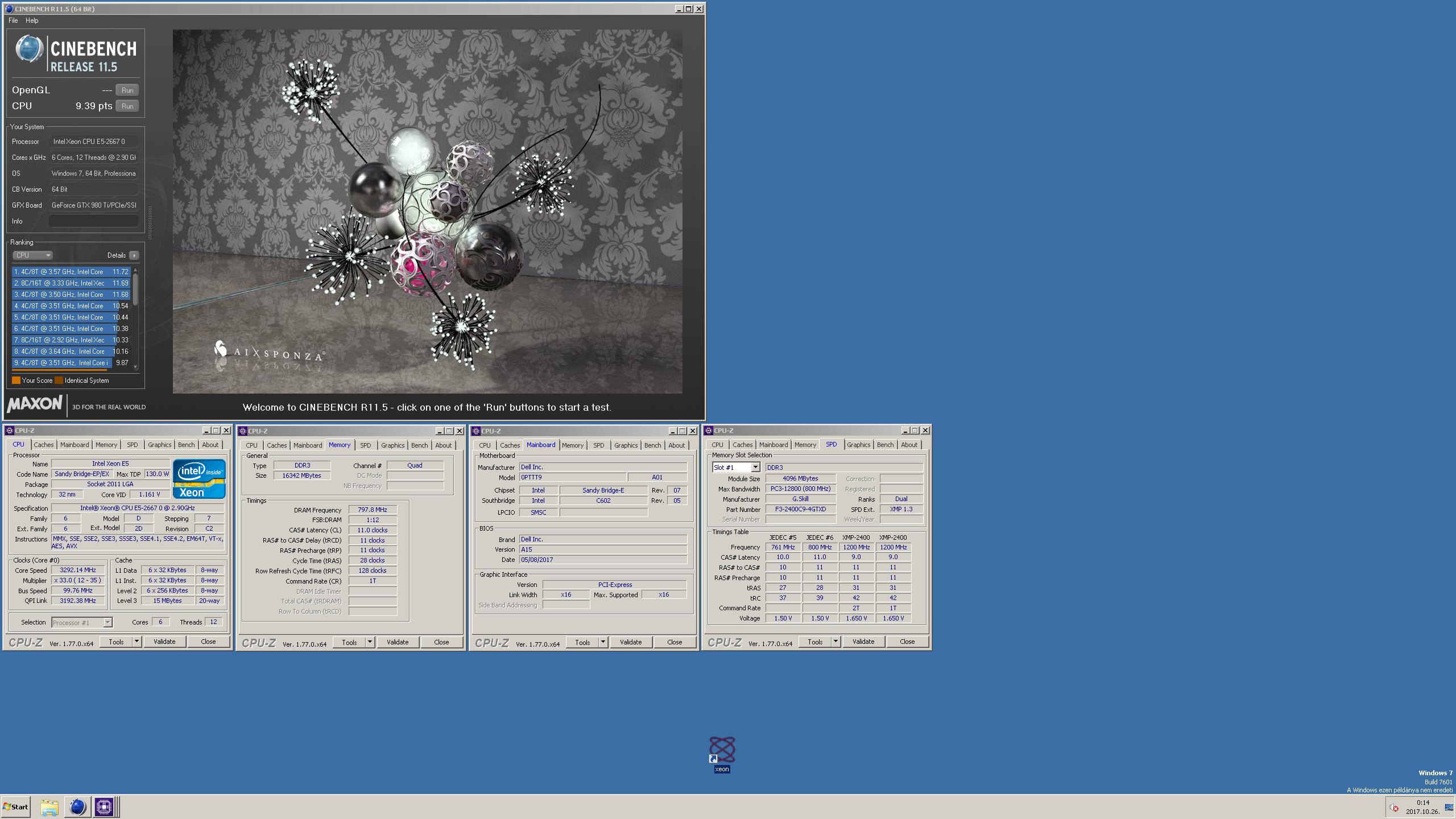Image resolution: width=1456 pixels, height=819 pixels.
Task: Open Graphics tab in first CPU-Z window
Action: [159, 445]
